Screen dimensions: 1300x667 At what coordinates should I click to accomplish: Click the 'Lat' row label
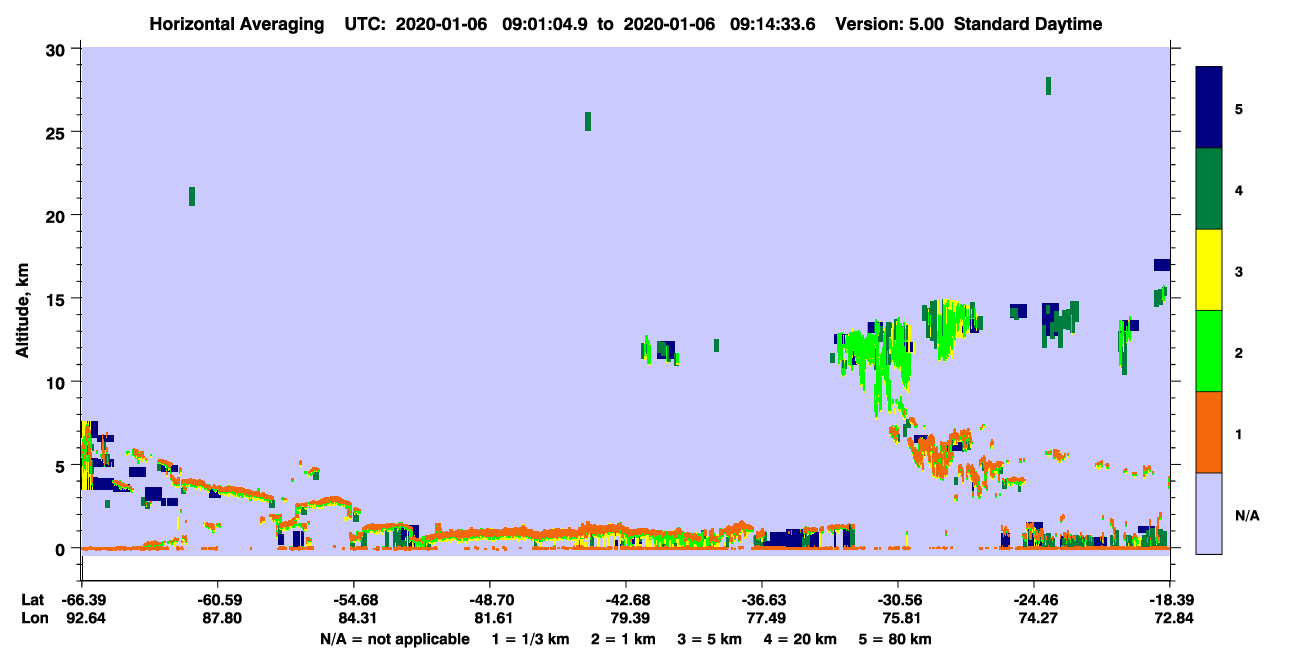[x=32, y=600]
